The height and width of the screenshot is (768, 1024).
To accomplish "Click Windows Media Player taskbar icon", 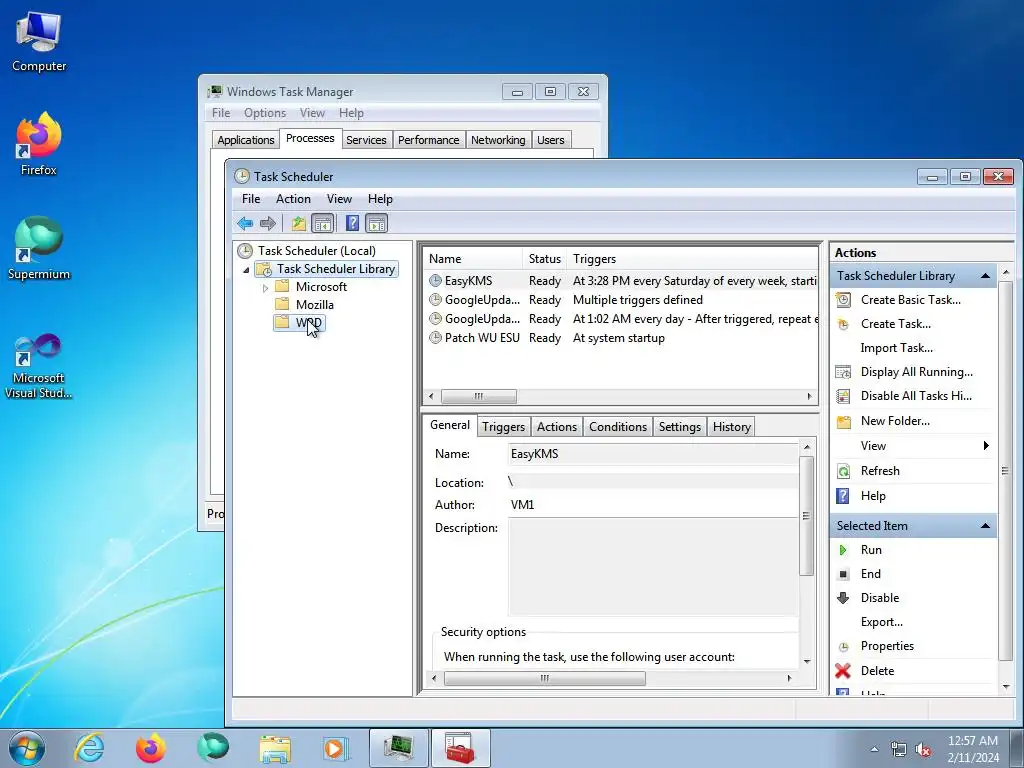I will click(336, 748).
